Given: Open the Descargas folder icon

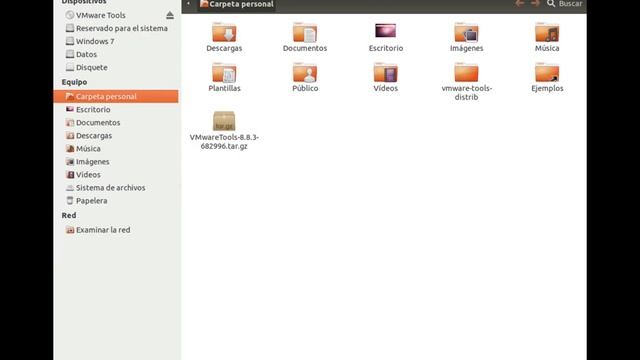Looking at the screenshot, I should tap(224, 32).
